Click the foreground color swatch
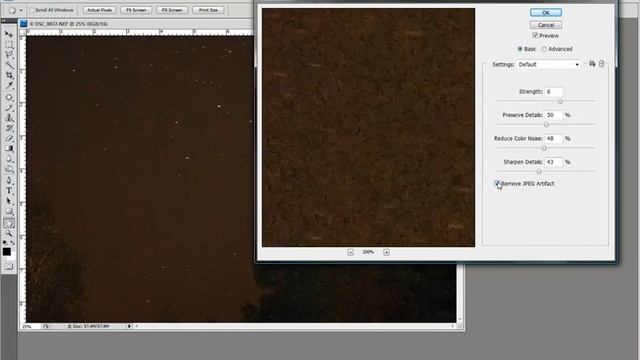Image resolution: width=640 pixels, height=360 pixels. click(7, 252)
